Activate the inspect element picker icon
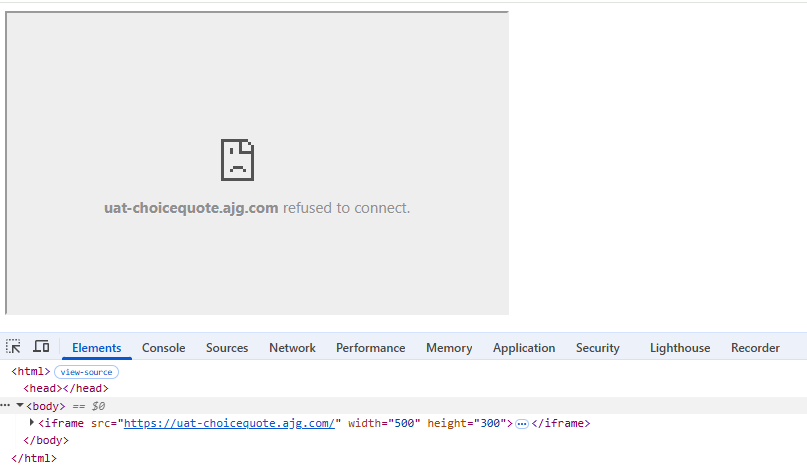This screenshot has height=470, width=807. click(x=13, y=346)
